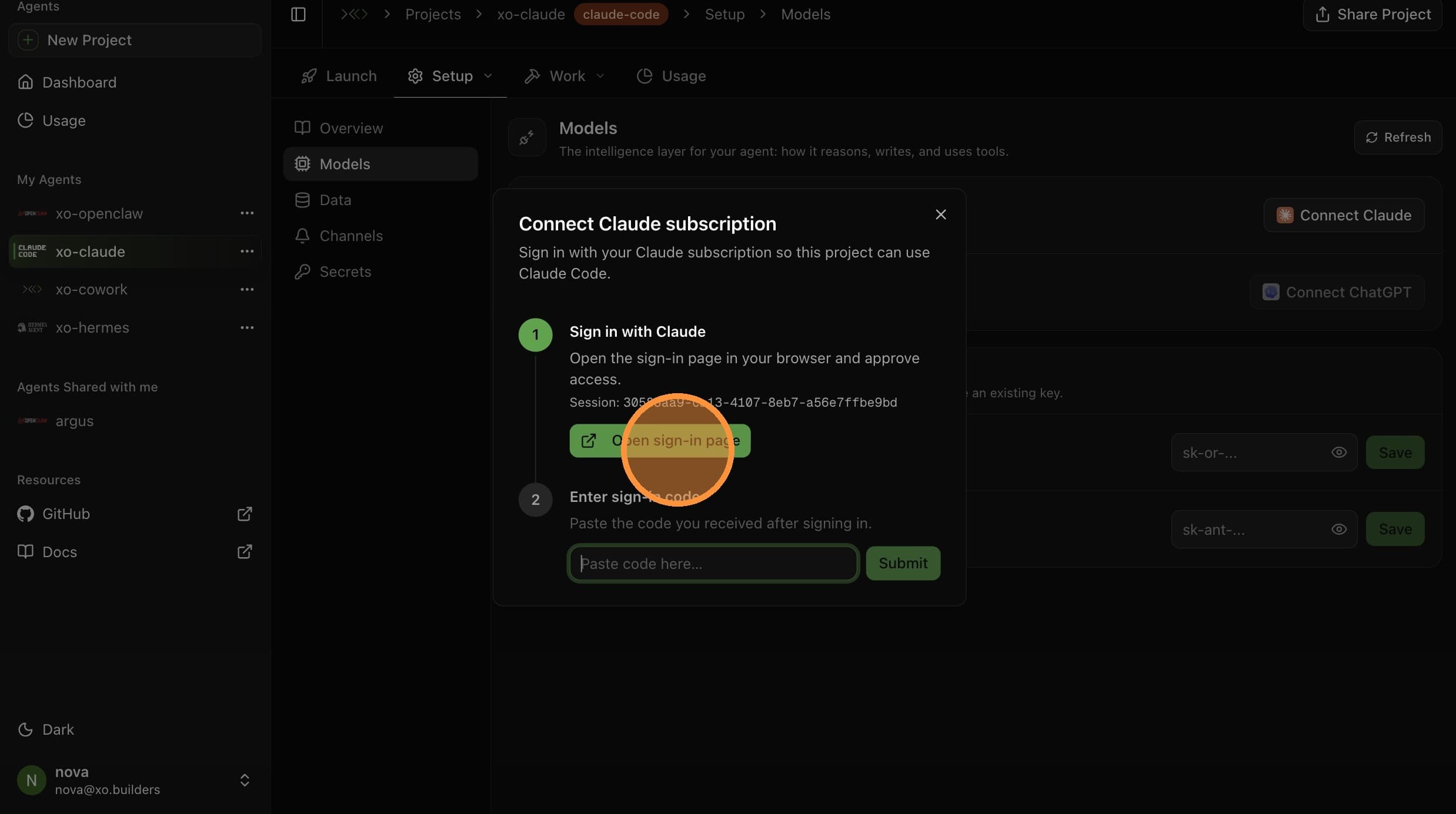This screenshot has width=1456, height=814.
Task: Open more options for xo-claude
Action: [247, 252]
